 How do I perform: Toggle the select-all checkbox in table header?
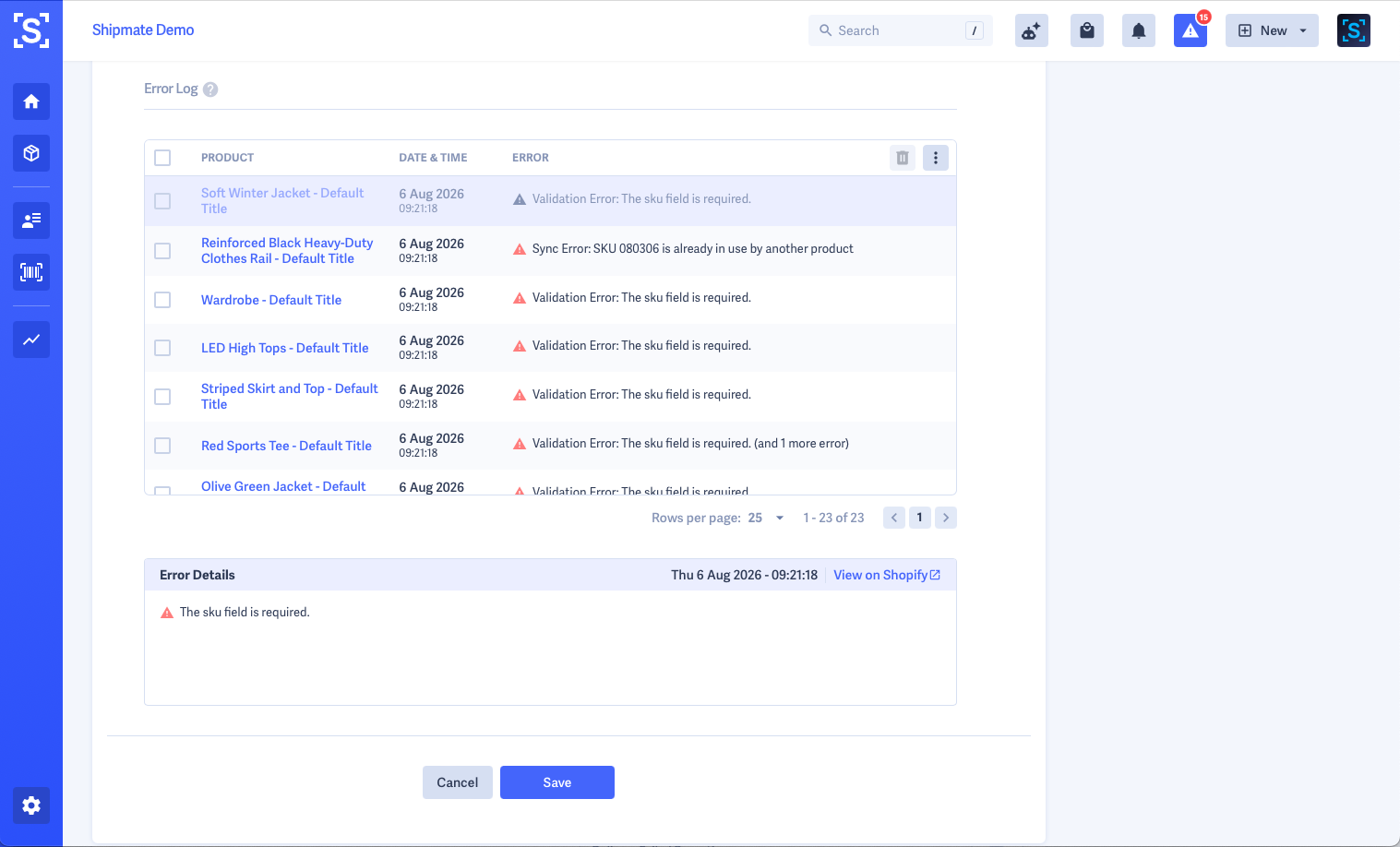click(x=162, y=158)
